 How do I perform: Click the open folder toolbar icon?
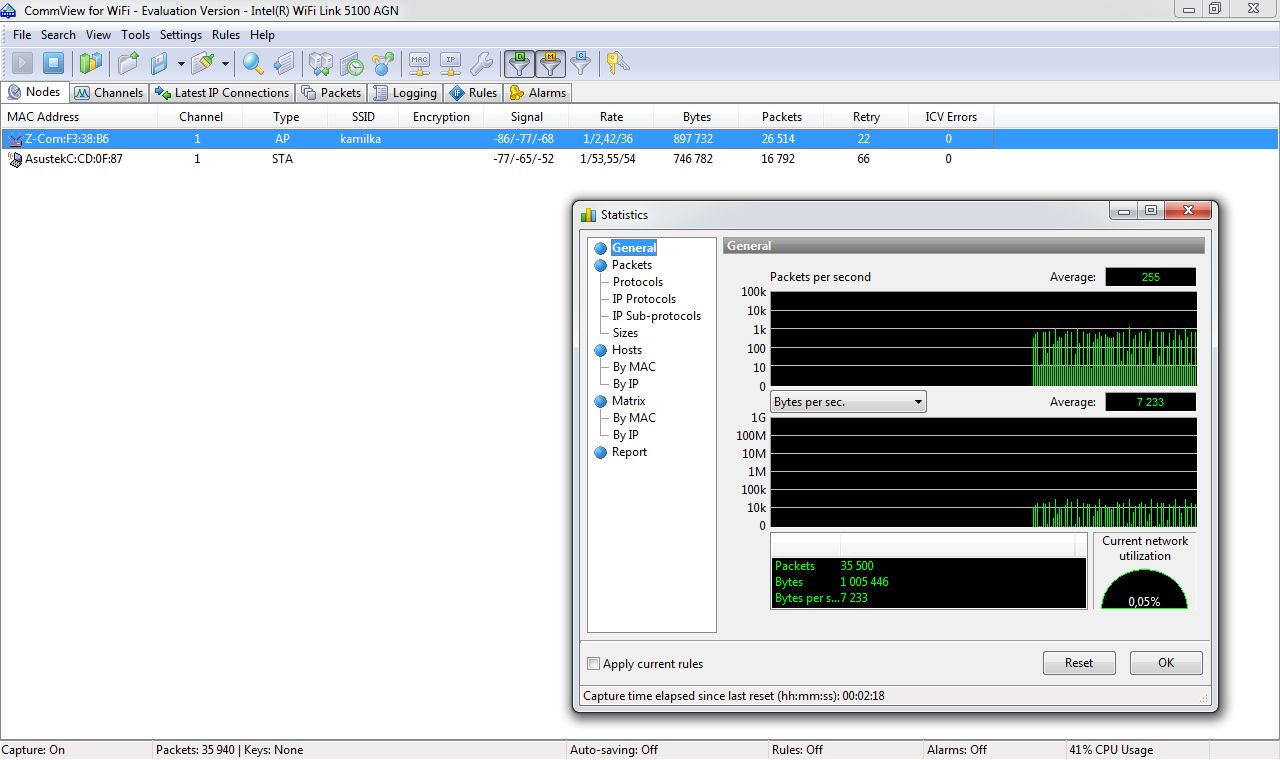click(x=128, y=64)
